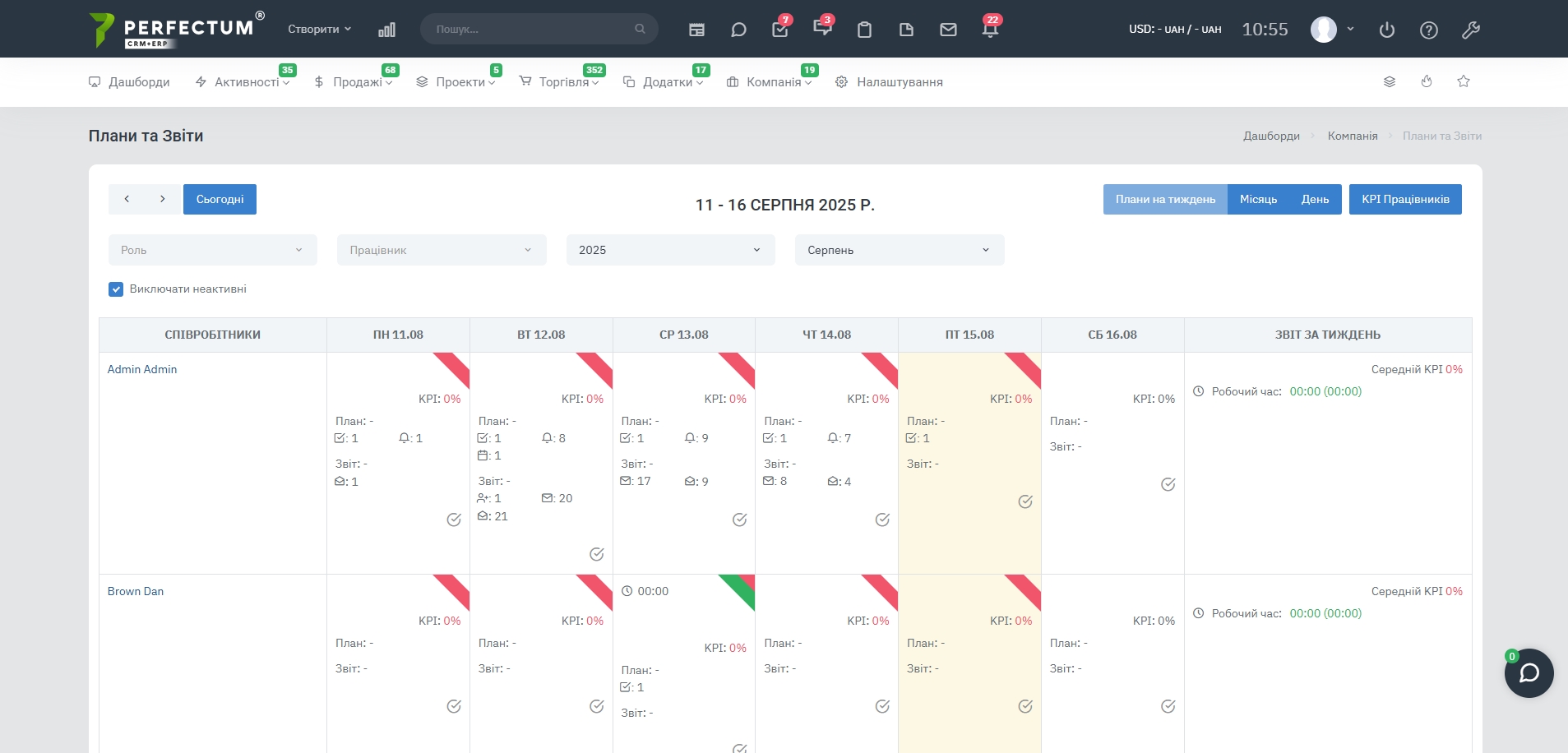This screenshot has width=1568, height=753.
Task: Open the wrench setup icon
Action: pos(1471,30)
